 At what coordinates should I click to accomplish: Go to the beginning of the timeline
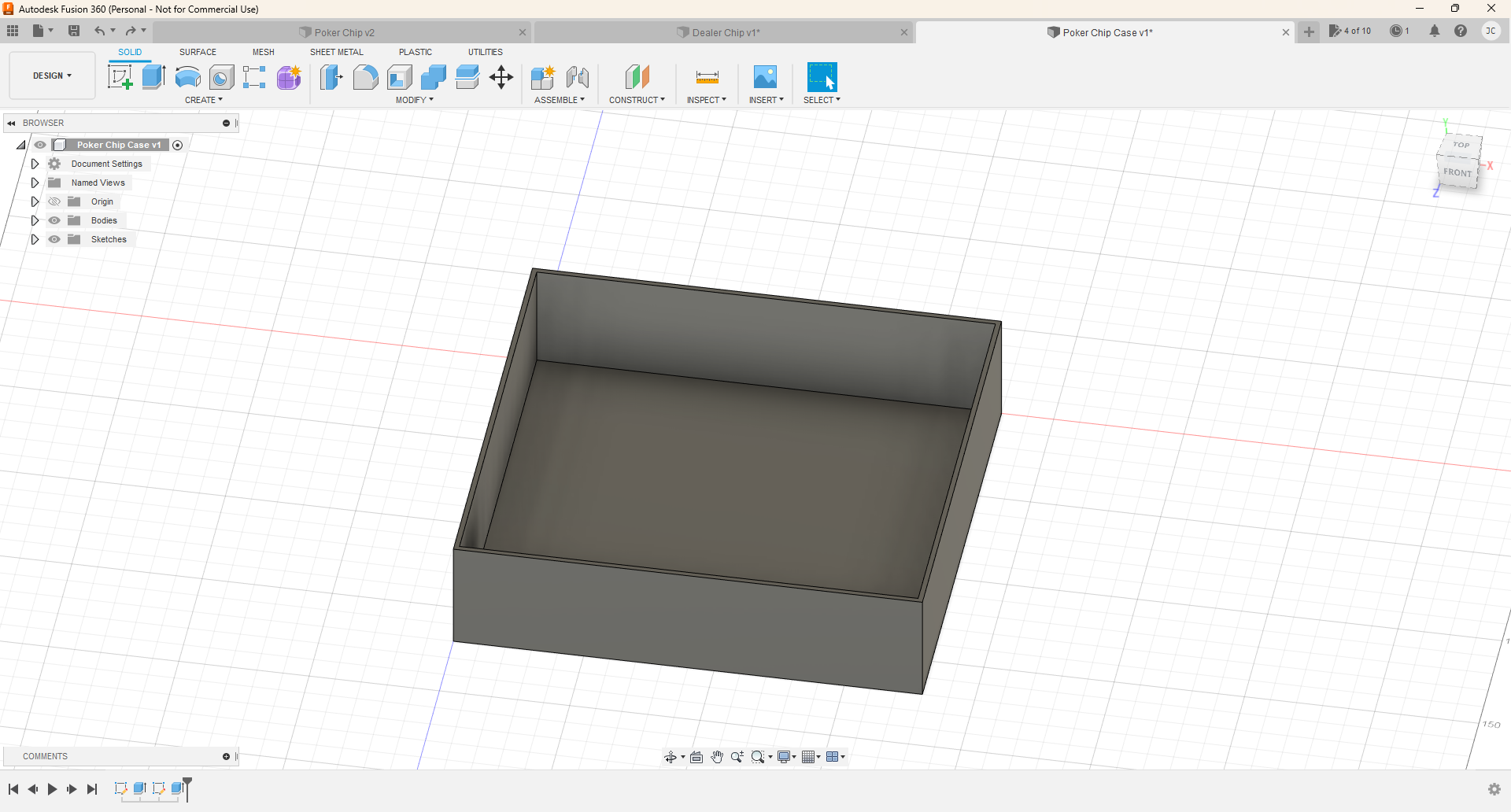13,789
